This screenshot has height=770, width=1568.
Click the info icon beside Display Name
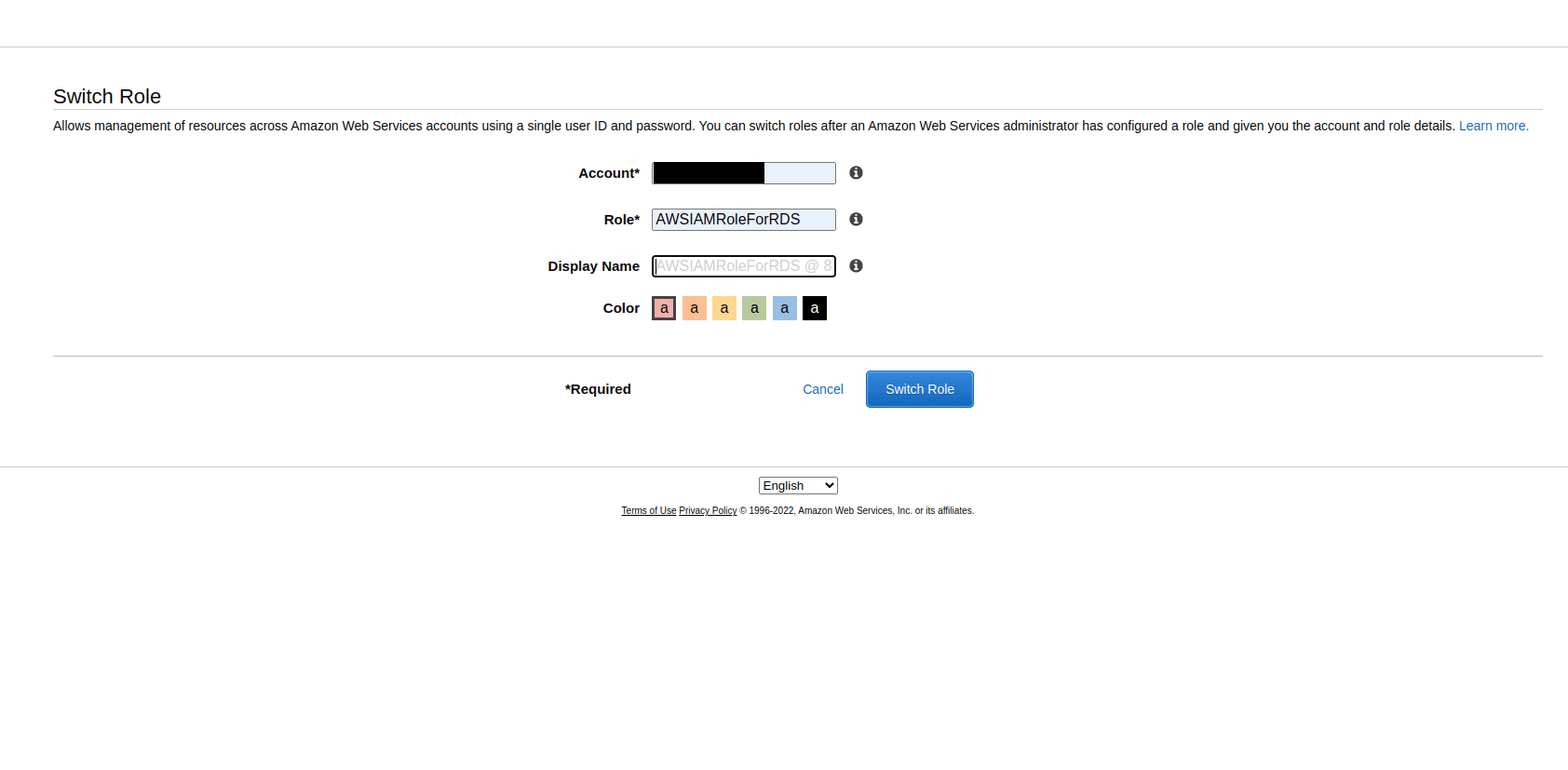pyautogui.click(x=856, y=266)
